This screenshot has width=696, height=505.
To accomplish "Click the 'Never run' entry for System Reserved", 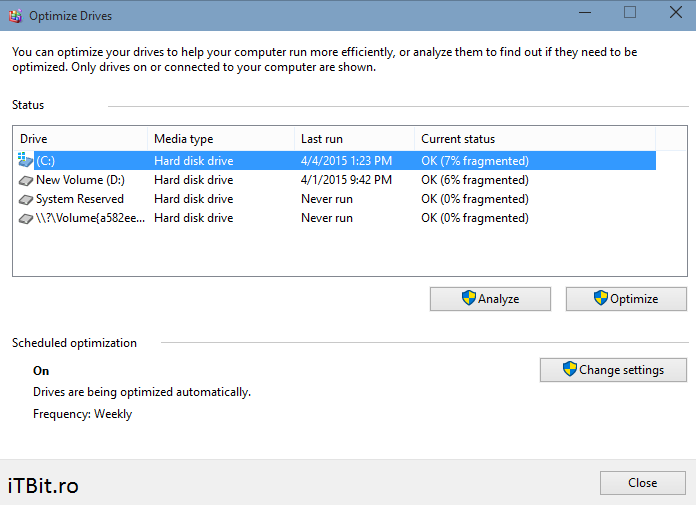I will [327, 199].
